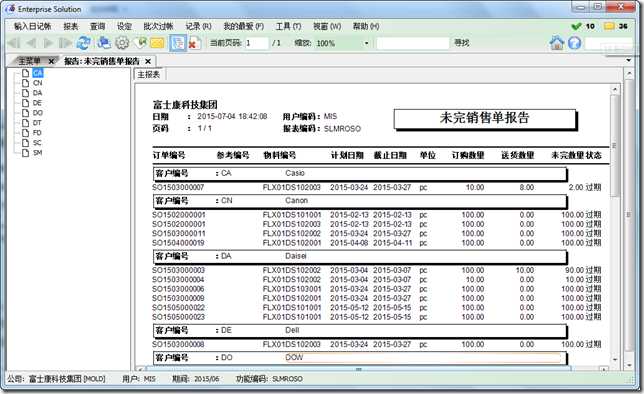Send report by the yellow envelope icon
Screen dimensions: 644x394
point(157,43)
